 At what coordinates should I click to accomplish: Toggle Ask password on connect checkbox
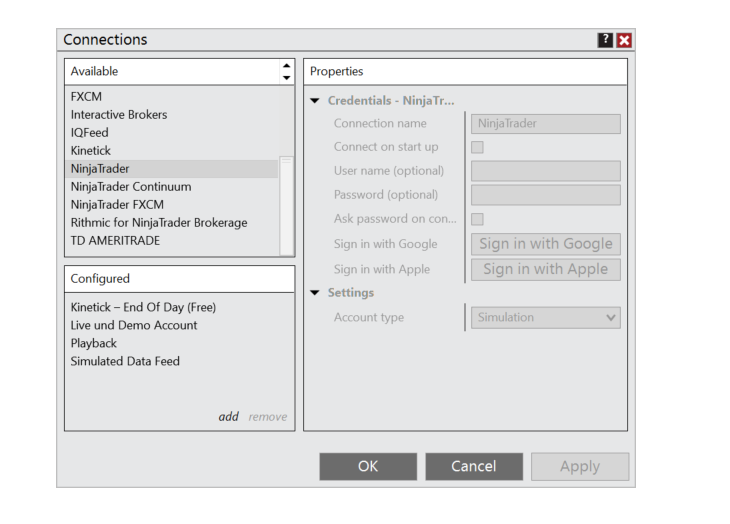(x=477, y=219)
